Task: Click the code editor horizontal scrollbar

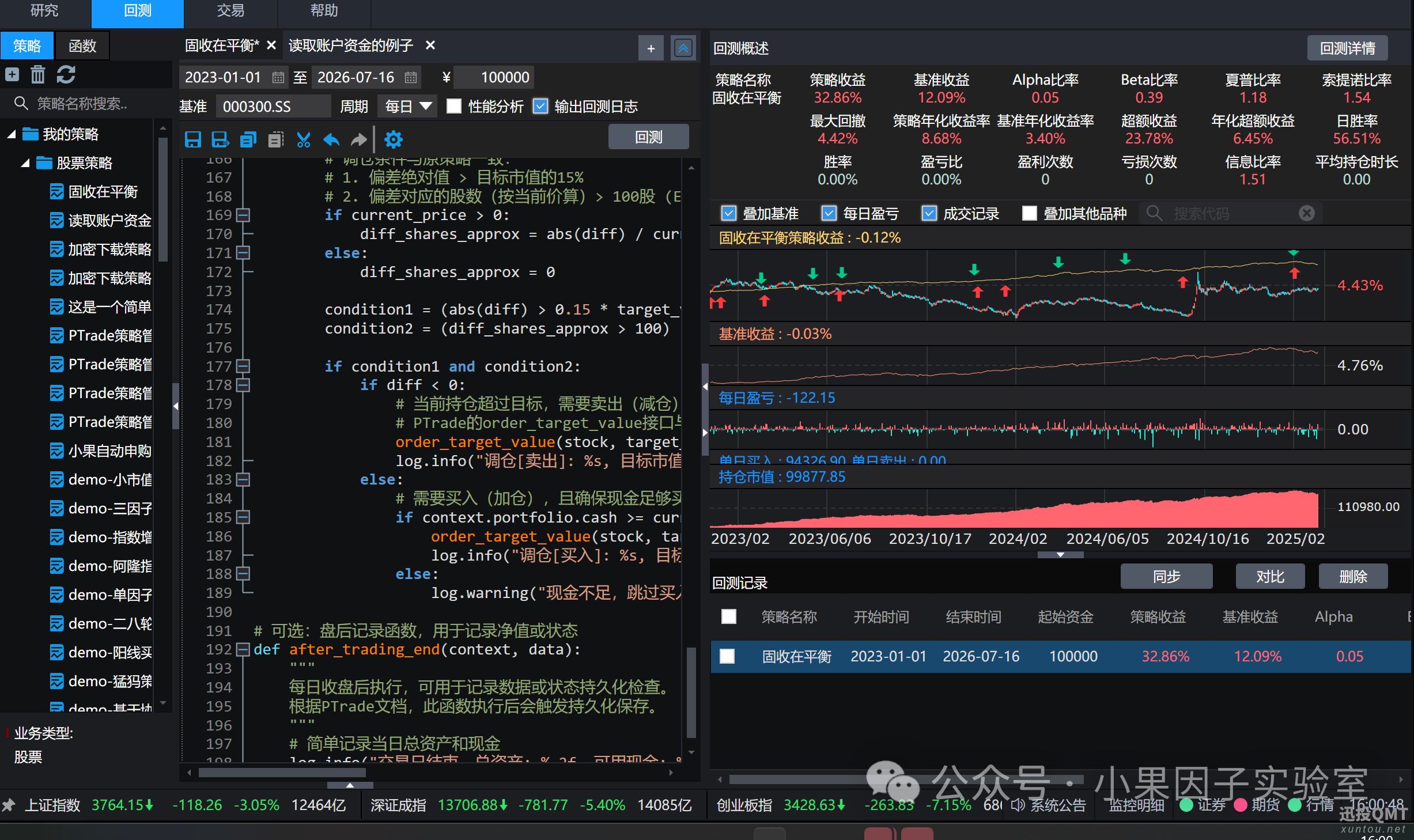Action: [282, 773]
